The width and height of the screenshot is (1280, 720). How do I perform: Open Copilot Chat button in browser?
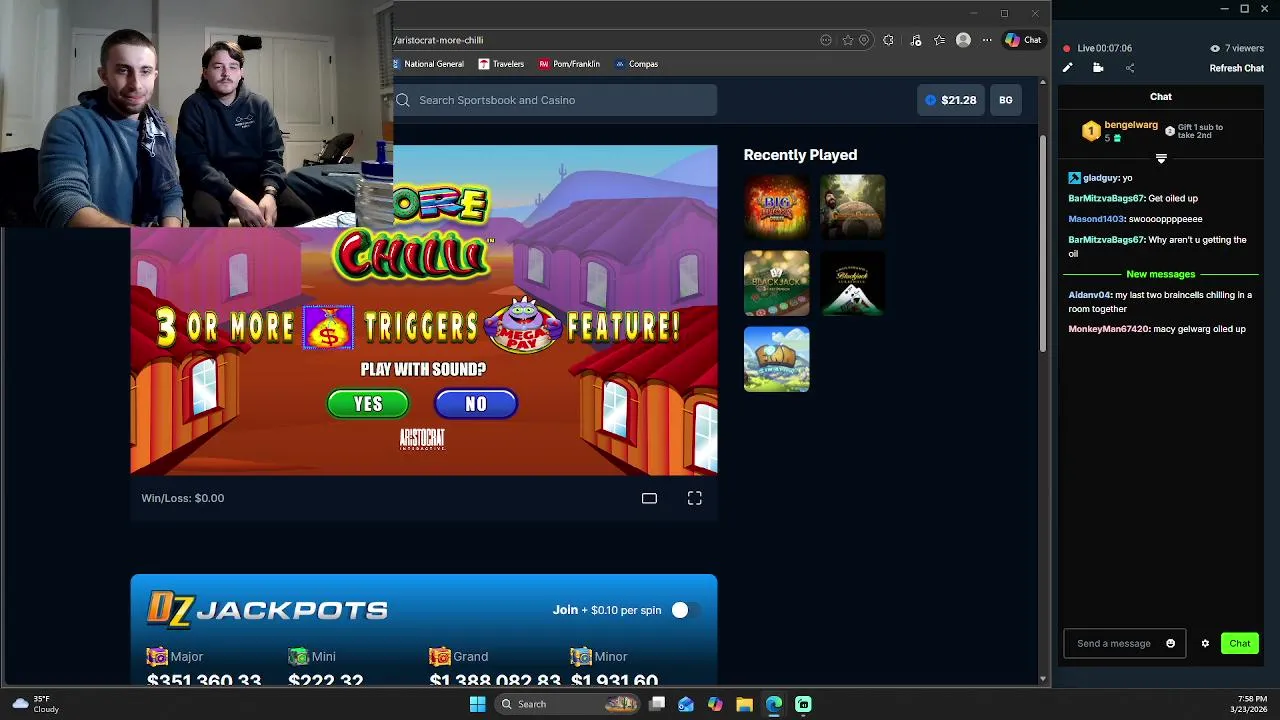coord(1023,40)
